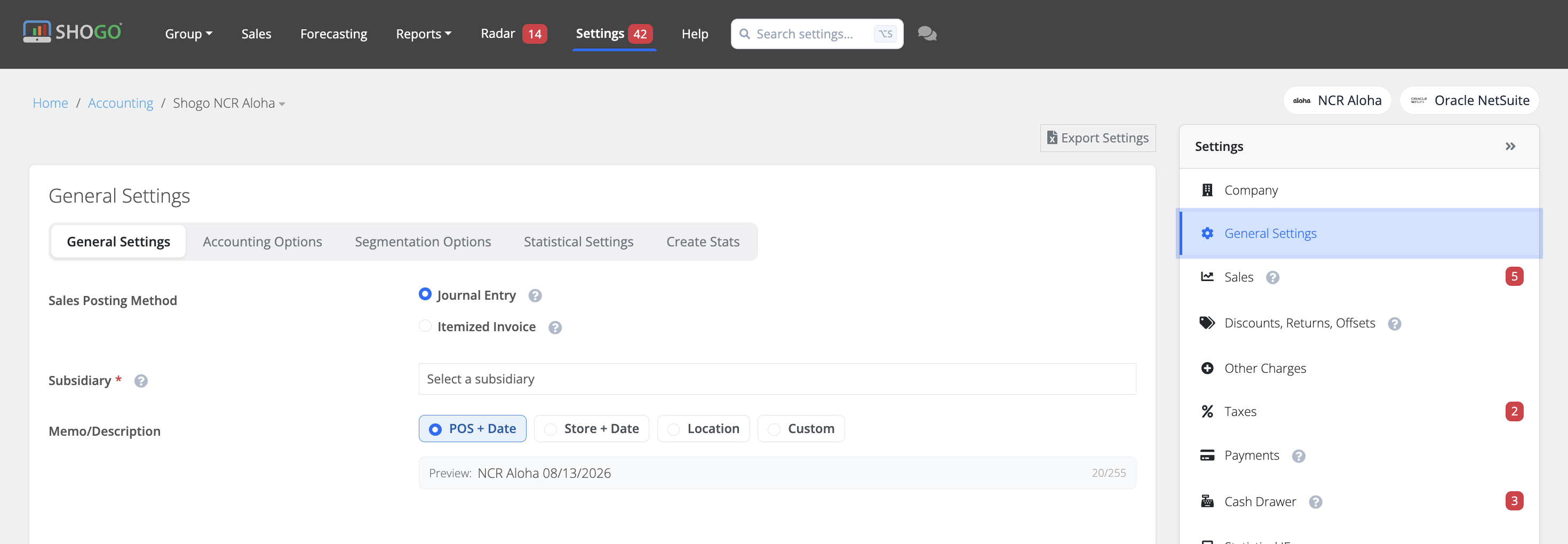The width and height of the screenshot is (1568, 544).
Task: Choose Store + Date memo option
Action: (591, 429)
